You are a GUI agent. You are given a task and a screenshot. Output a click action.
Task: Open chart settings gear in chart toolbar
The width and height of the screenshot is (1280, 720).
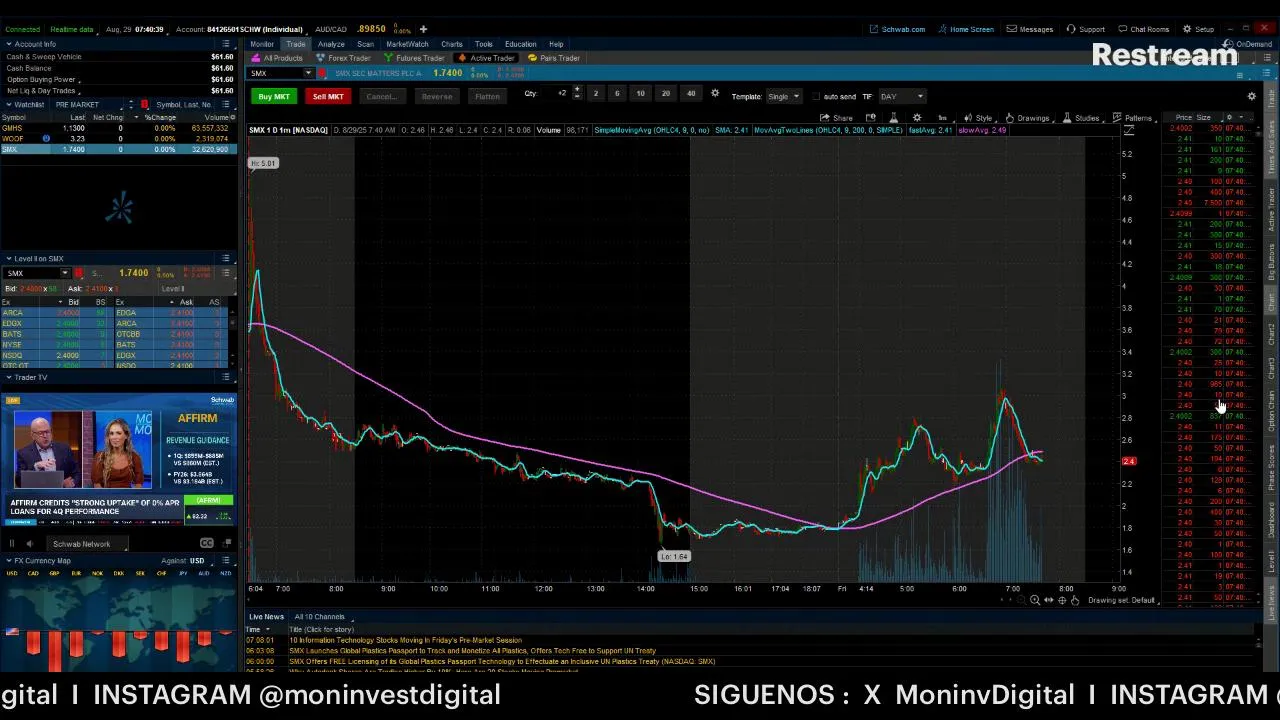917,118
